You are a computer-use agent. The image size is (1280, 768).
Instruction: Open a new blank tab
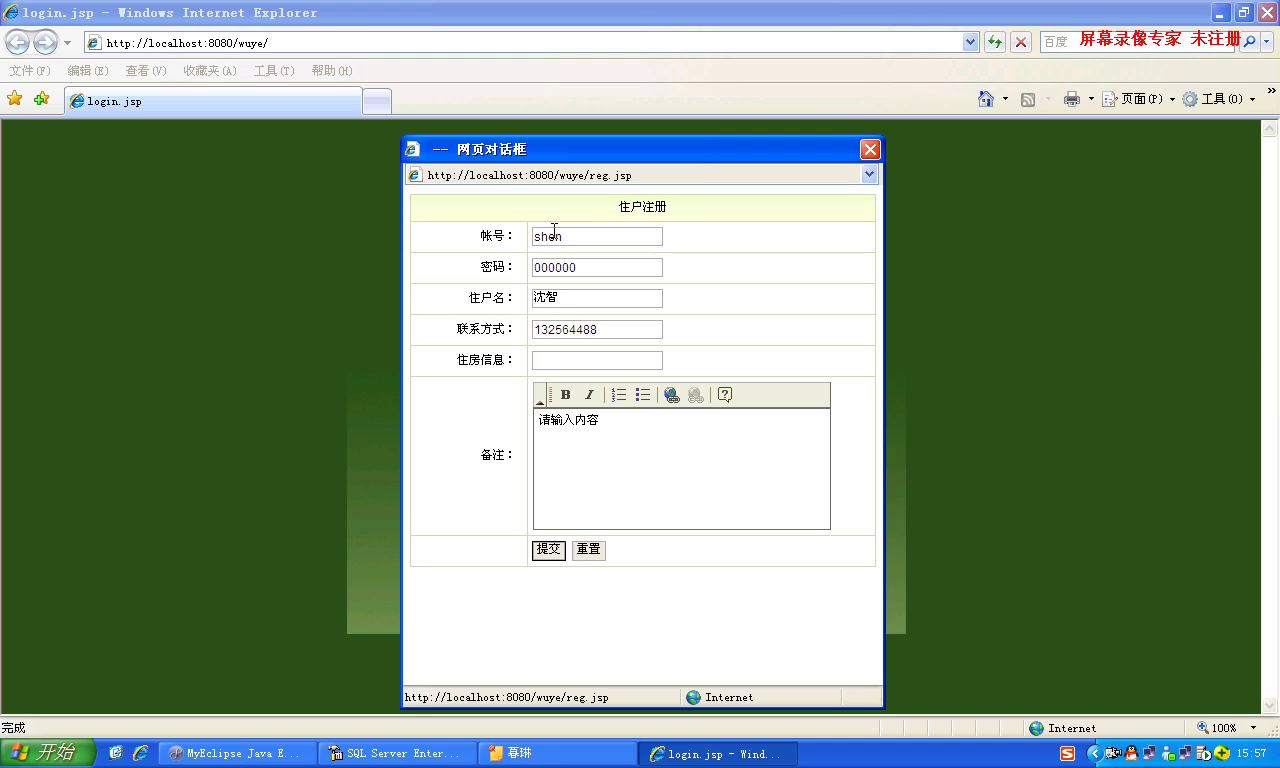tap(376, 102)
